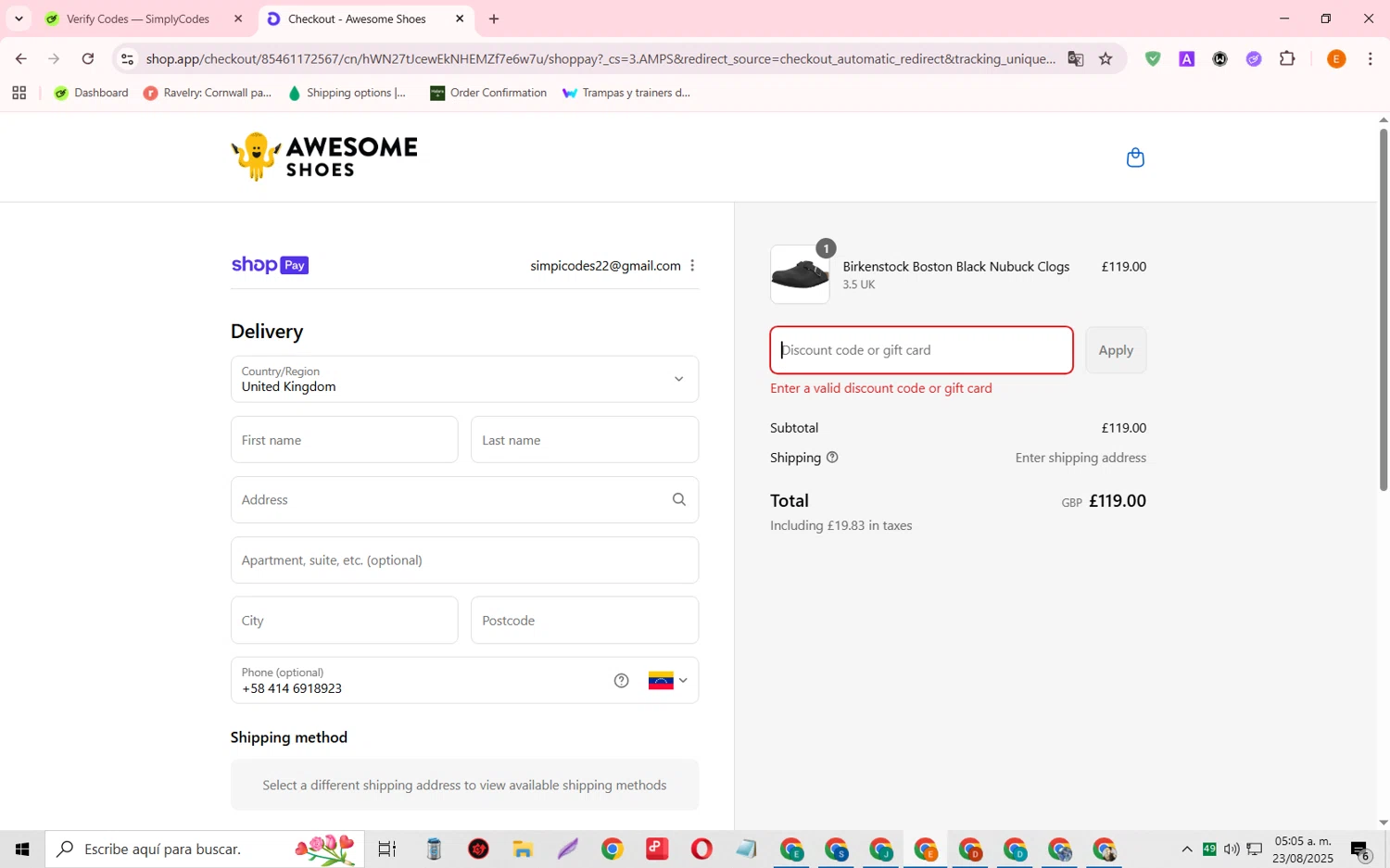Viewport: 1390px width, 868px height.
Task: Click the City field
Action: 344,620
